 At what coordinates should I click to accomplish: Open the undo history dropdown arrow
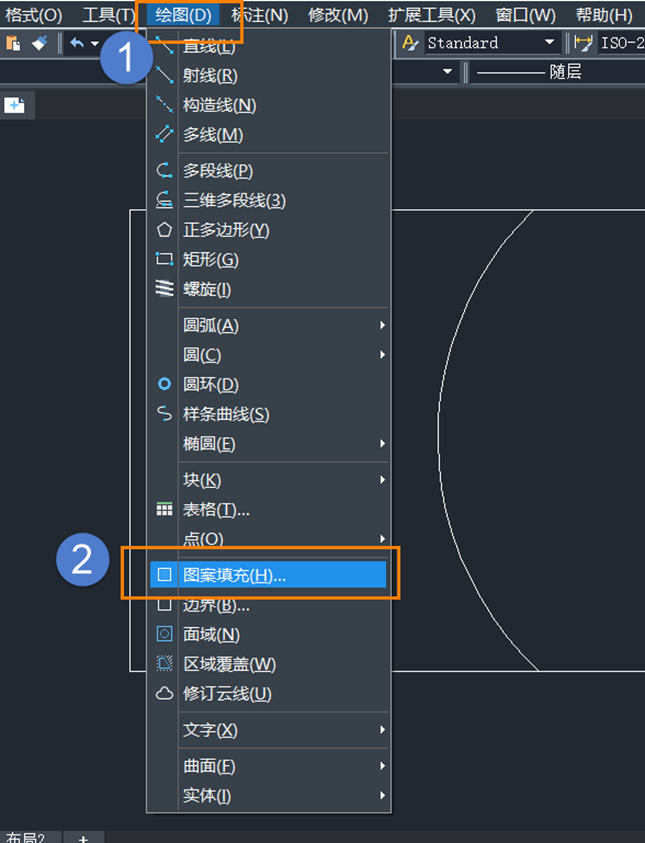(x=95, y=44)
